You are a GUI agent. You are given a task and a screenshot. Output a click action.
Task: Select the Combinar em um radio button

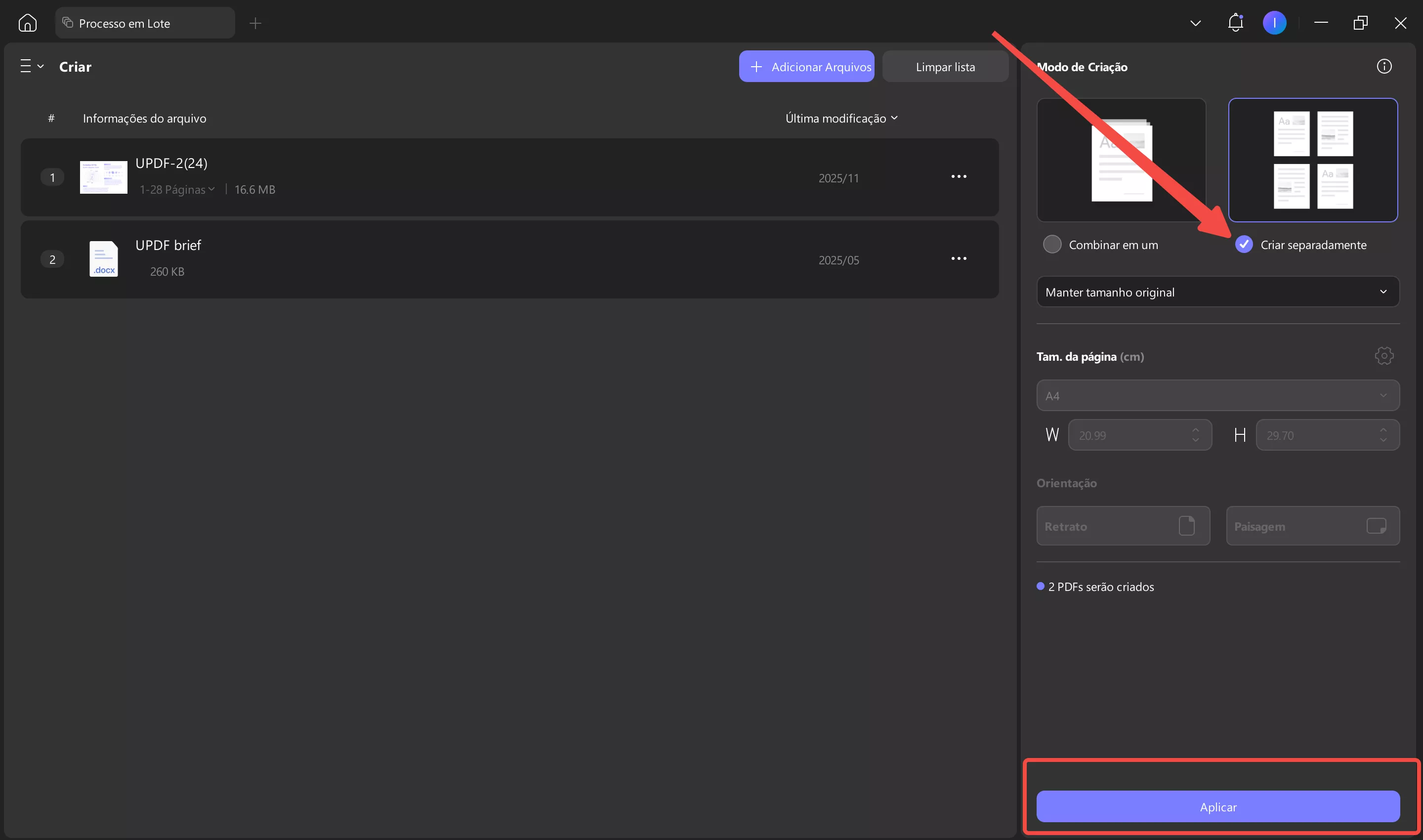click(1053, 244)
